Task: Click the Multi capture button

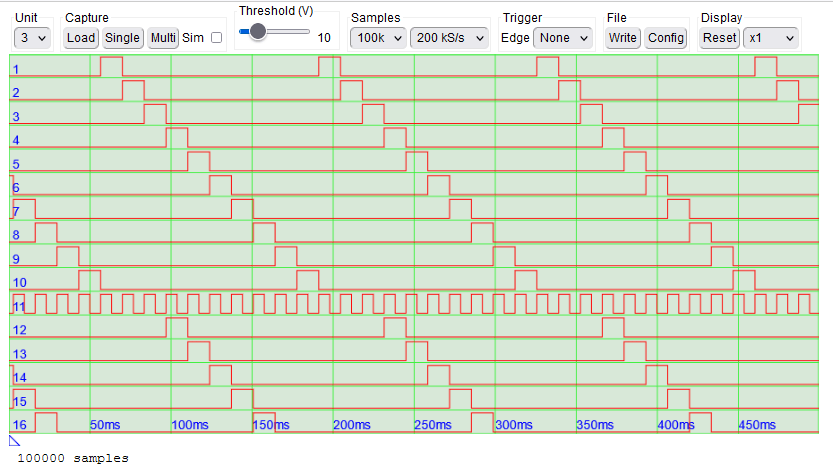Action: pos(163,38)
